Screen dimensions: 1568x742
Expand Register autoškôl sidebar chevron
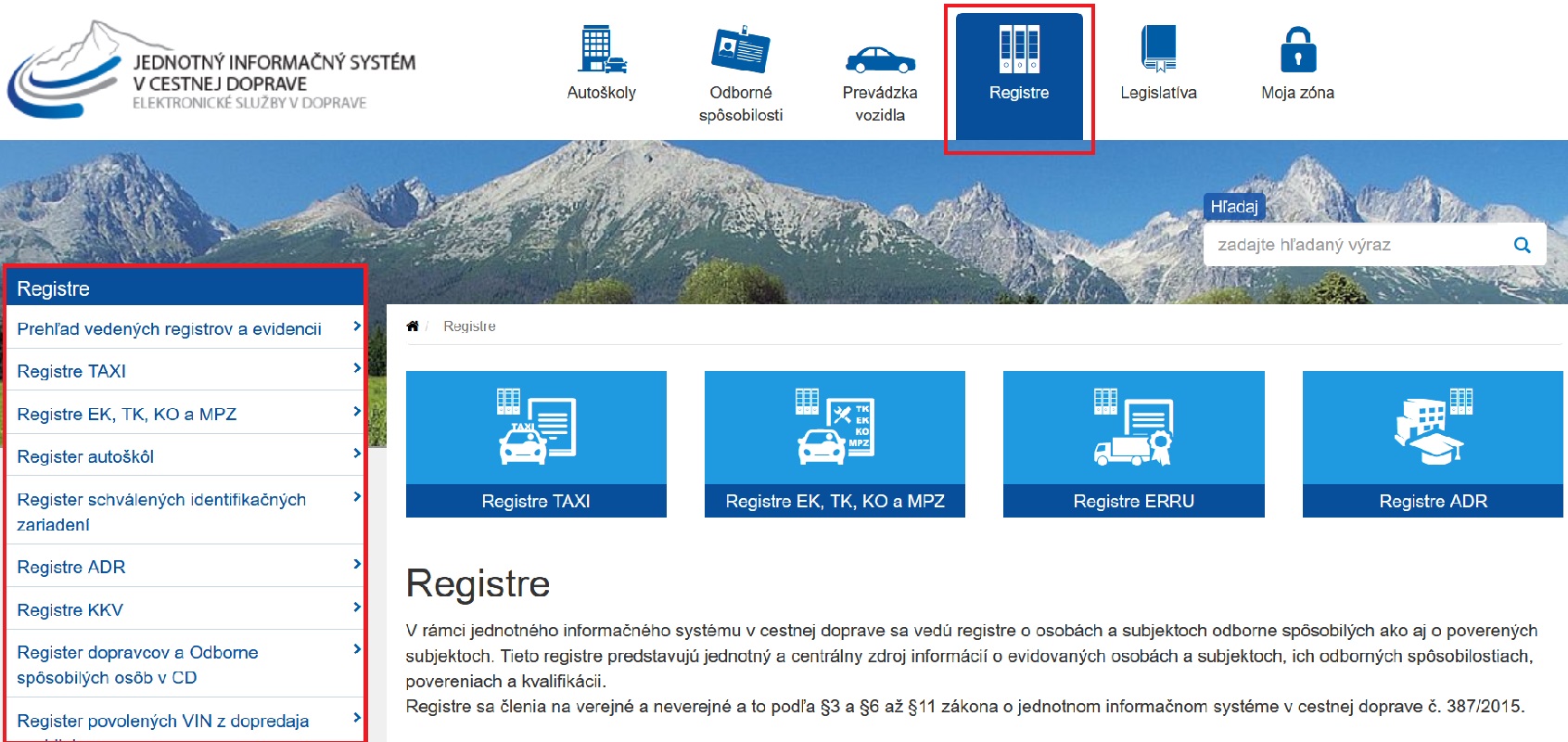[x=356, y=454]
